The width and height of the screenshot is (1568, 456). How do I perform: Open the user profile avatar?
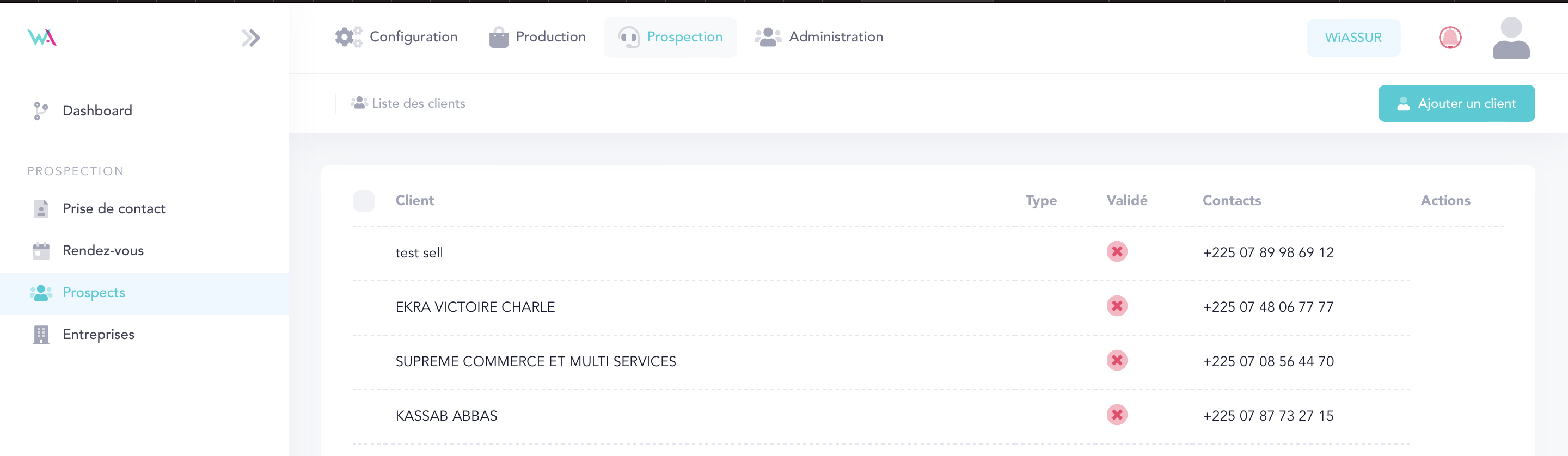point(1511,38)
